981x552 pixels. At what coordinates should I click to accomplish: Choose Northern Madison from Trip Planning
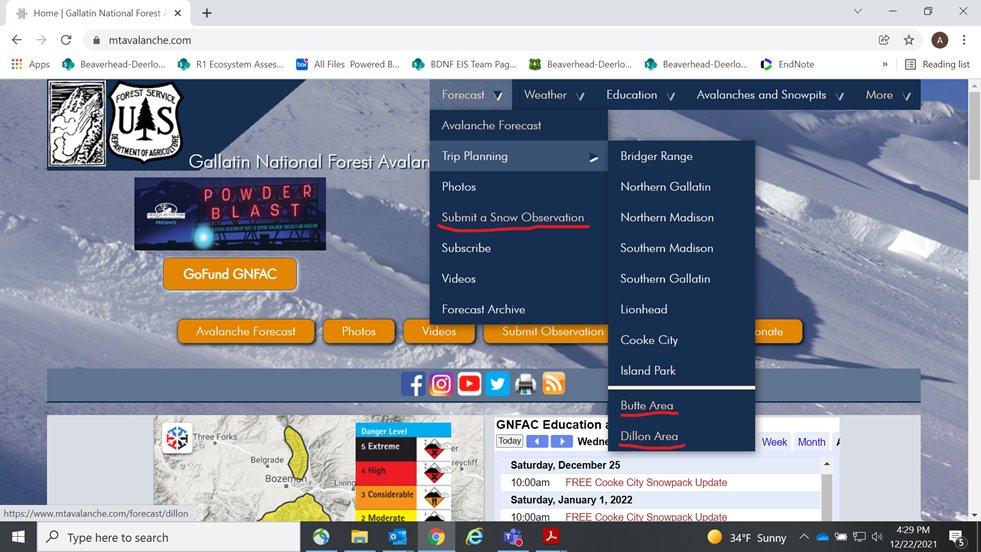(x=681, y=217)
